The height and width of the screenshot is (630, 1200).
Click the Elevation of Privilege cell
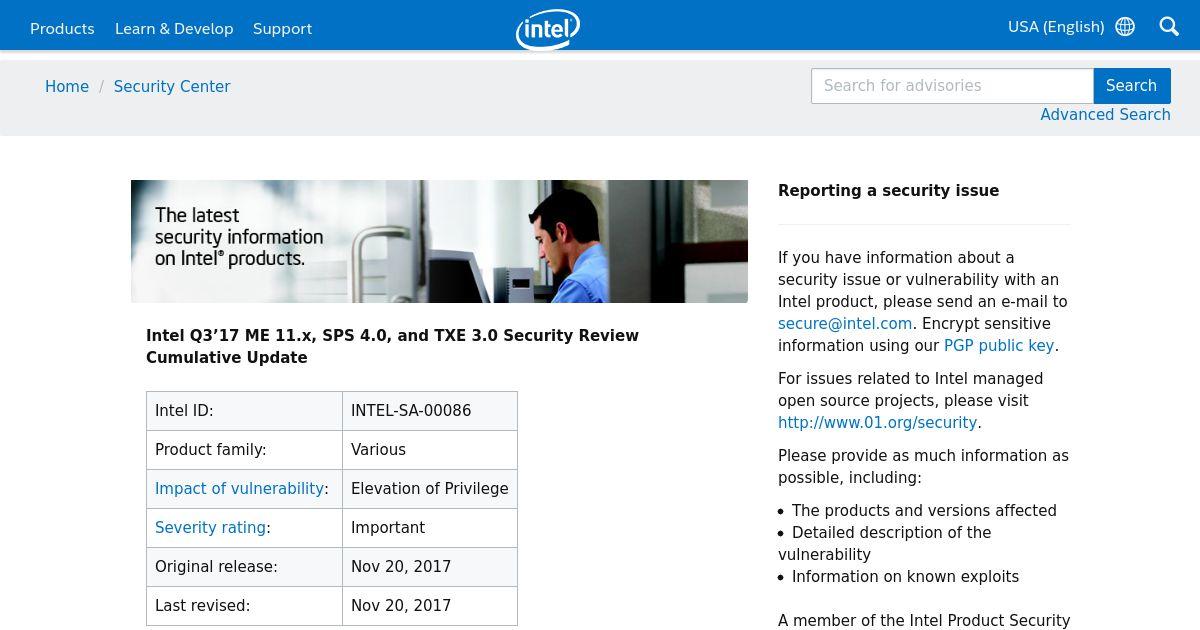click(x=430, y=489)
